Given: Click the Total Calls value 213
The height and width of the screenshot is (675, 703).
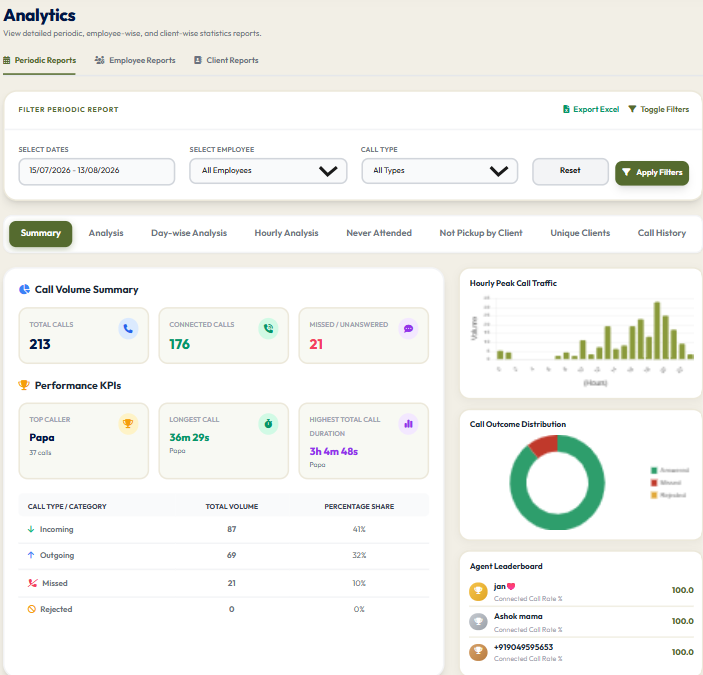Looking at the screenshot, I should pyautogui.click(x=40, y=344).
